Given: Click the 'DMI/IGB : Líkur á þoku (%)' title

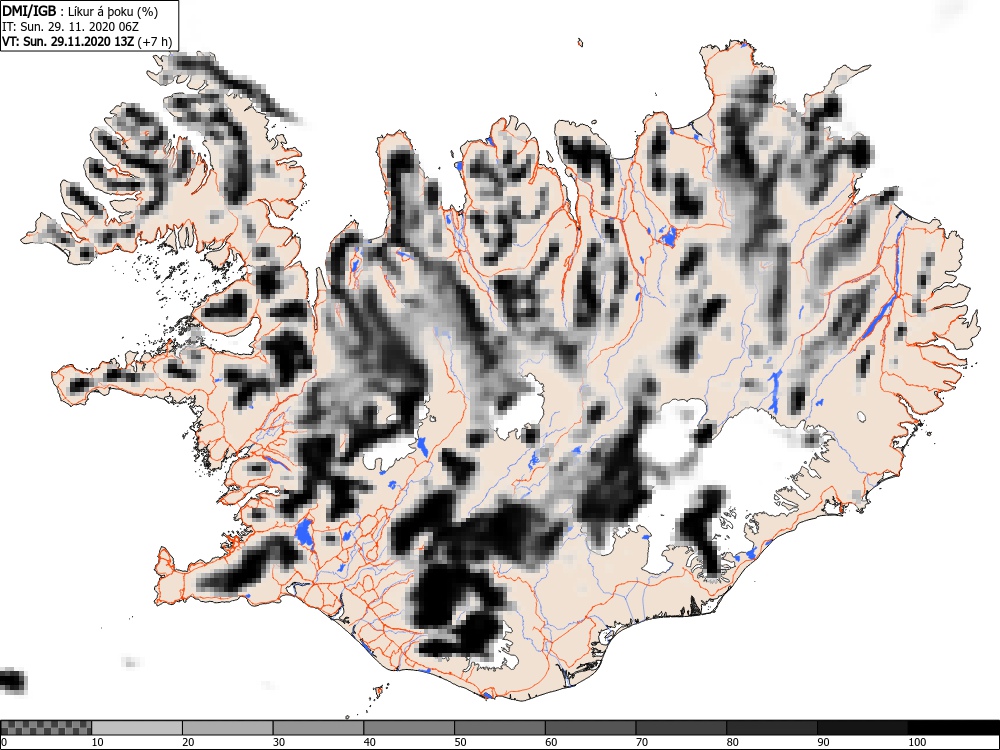Looking at the screenshot, I should coord(80,11).
